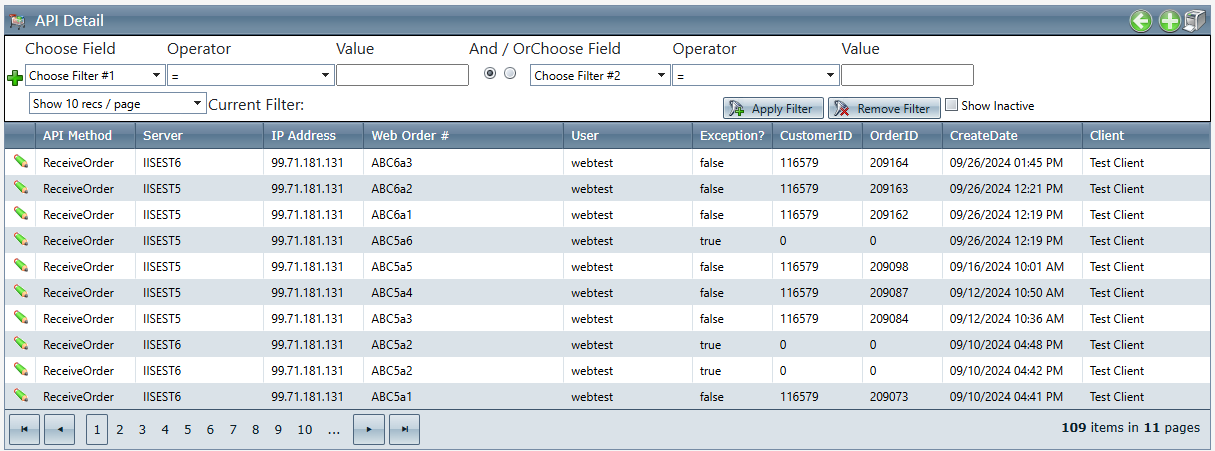The width and height of the screenshot is (1215, 451).
Task: Click edit pencil for order ABC5a6
Action: point(20,240)
